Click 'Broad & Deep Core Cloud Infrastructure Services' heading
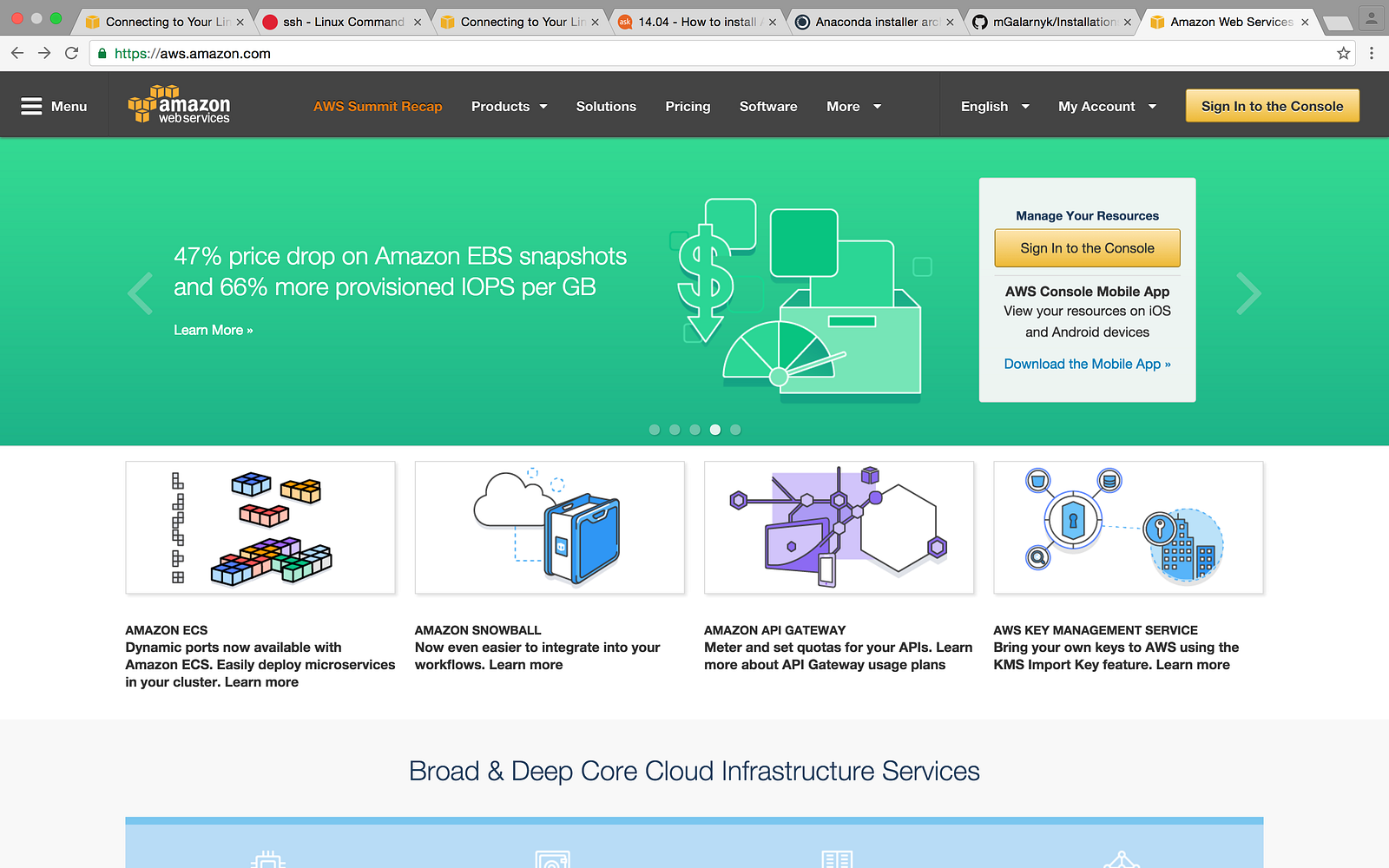1389x868 pixels. point(694,771)
